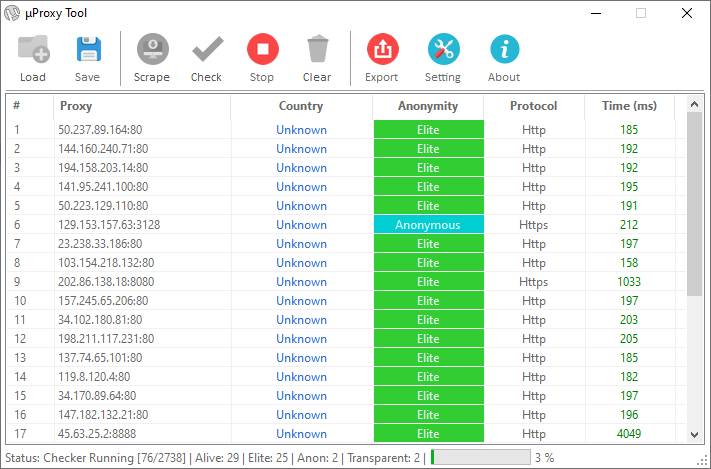Sort by the Anonymity column header

(428, 106)
